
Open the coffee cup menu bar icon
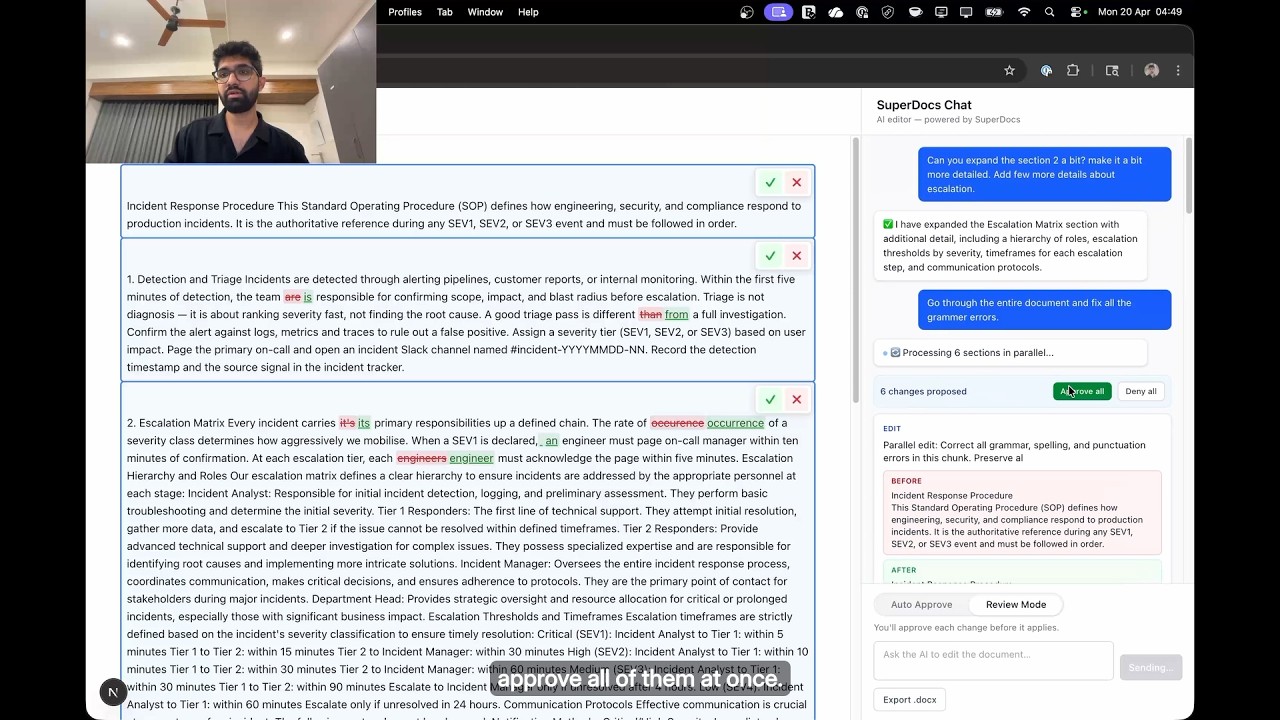pyautogui.click(x=915, y=12)
